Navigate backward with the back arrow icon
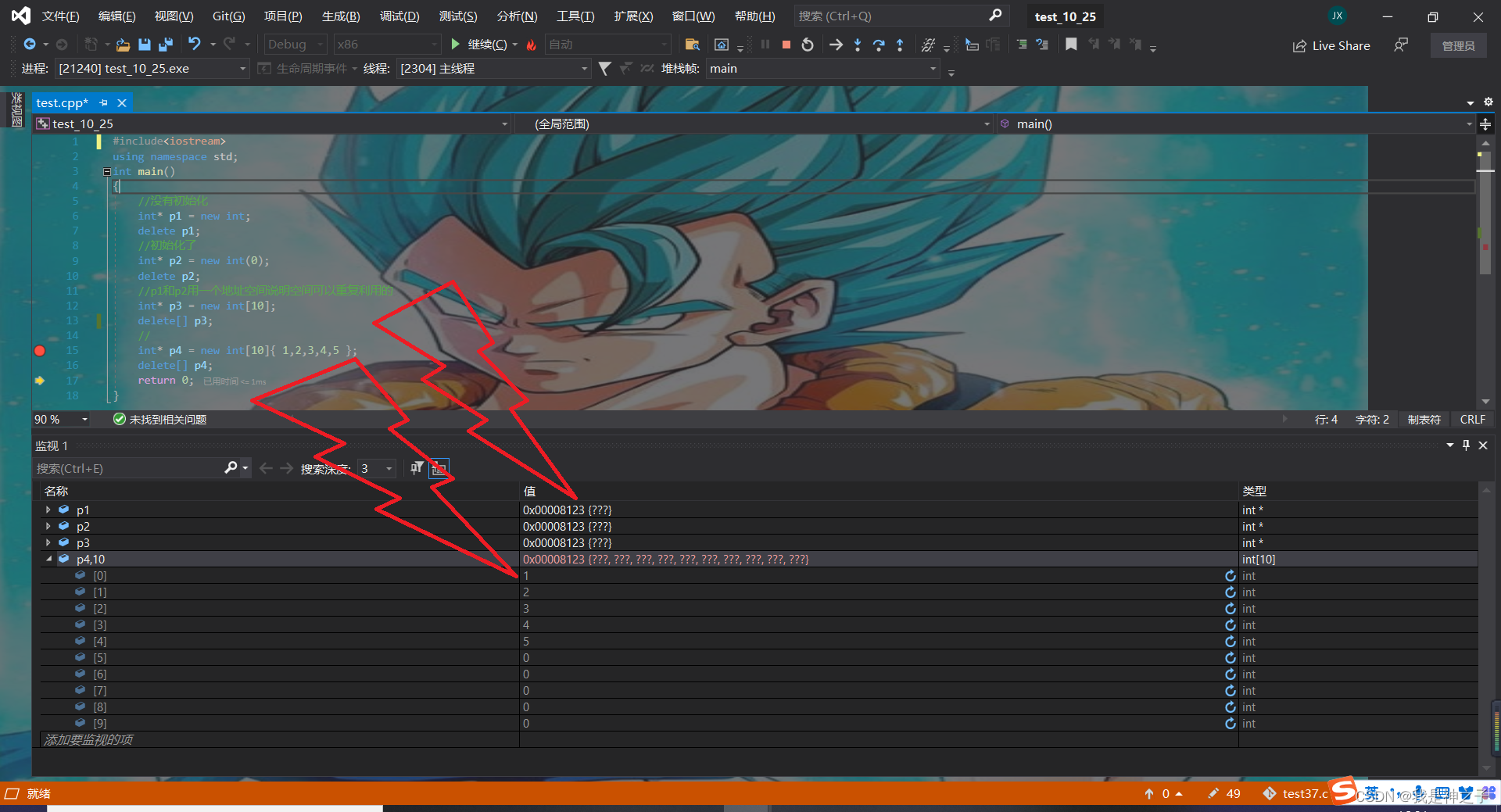 click(29, 45)
